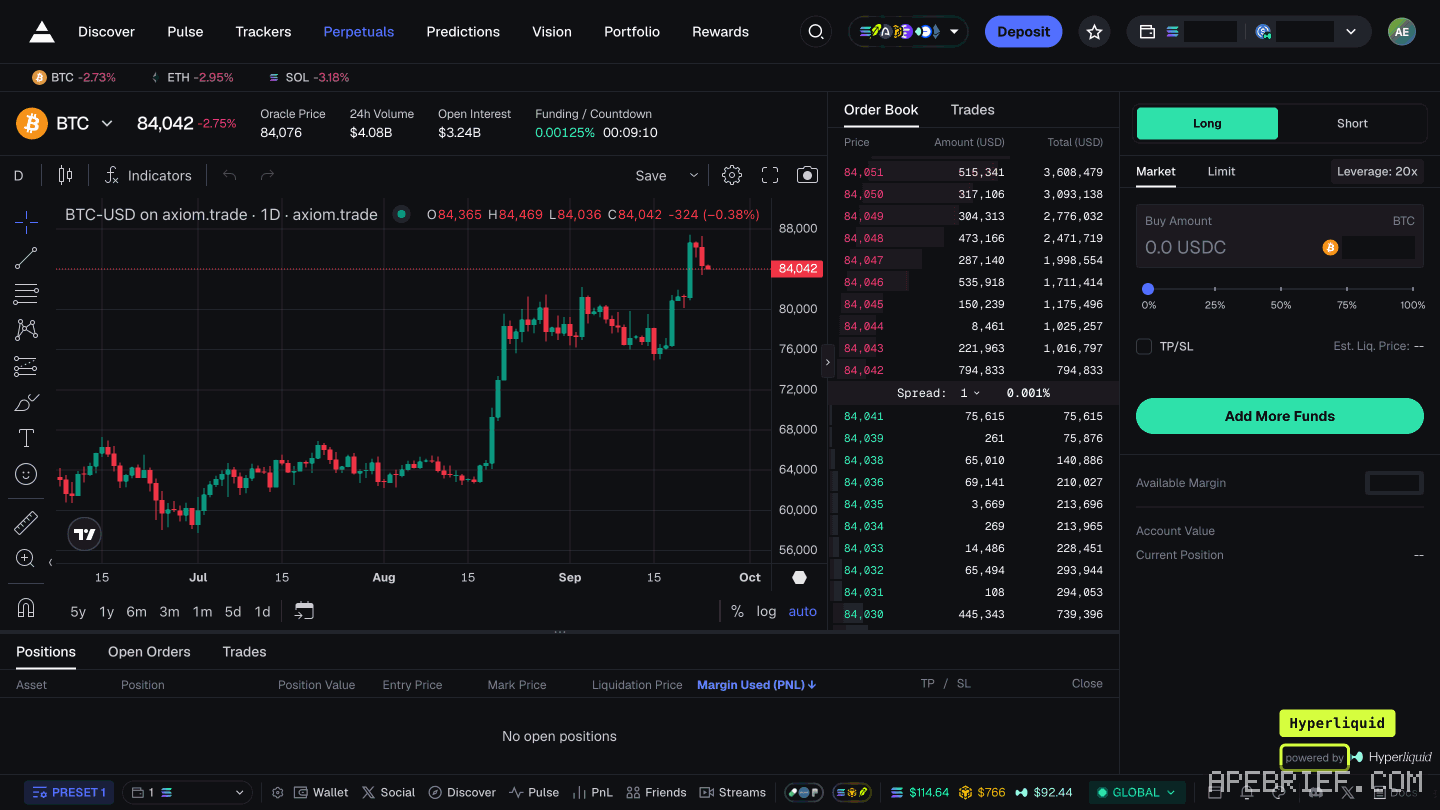Toggle the magnet snapping tool
This screenshot has width=1440, height=810.
click(x=26, y=608)
